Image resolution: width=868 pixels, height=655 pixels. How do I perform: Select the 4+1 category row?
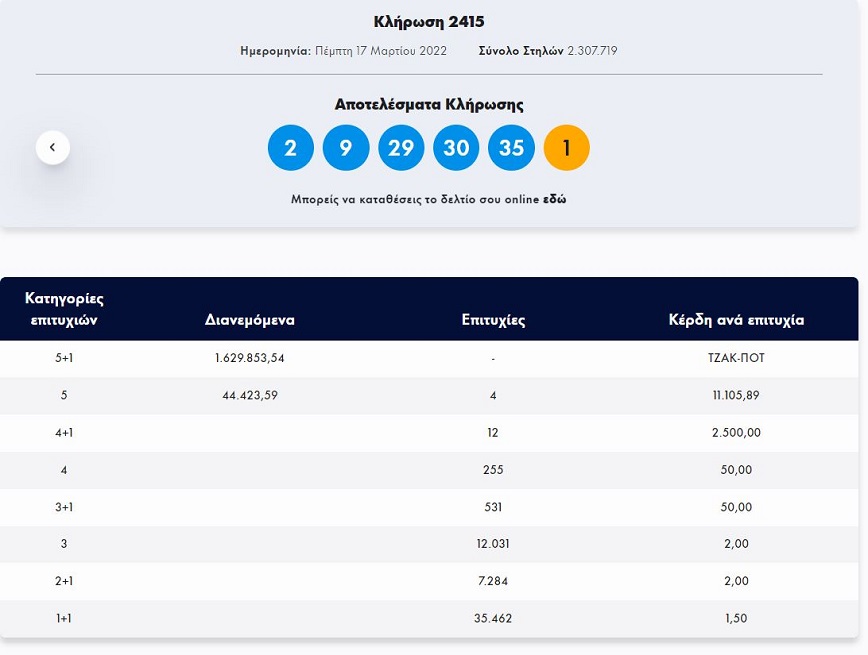click(64, 433)
